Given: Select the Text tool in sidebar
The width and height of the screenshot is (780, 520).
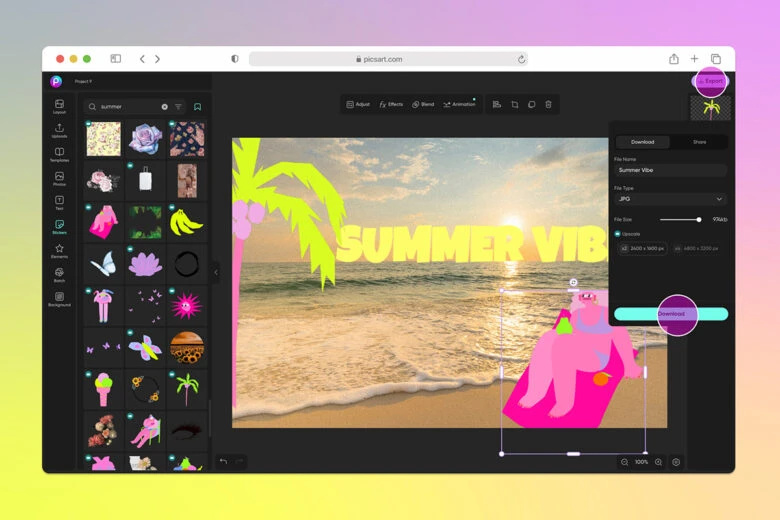Looking at the screenshot, I should pyautogui.click(x=60, y=202).
